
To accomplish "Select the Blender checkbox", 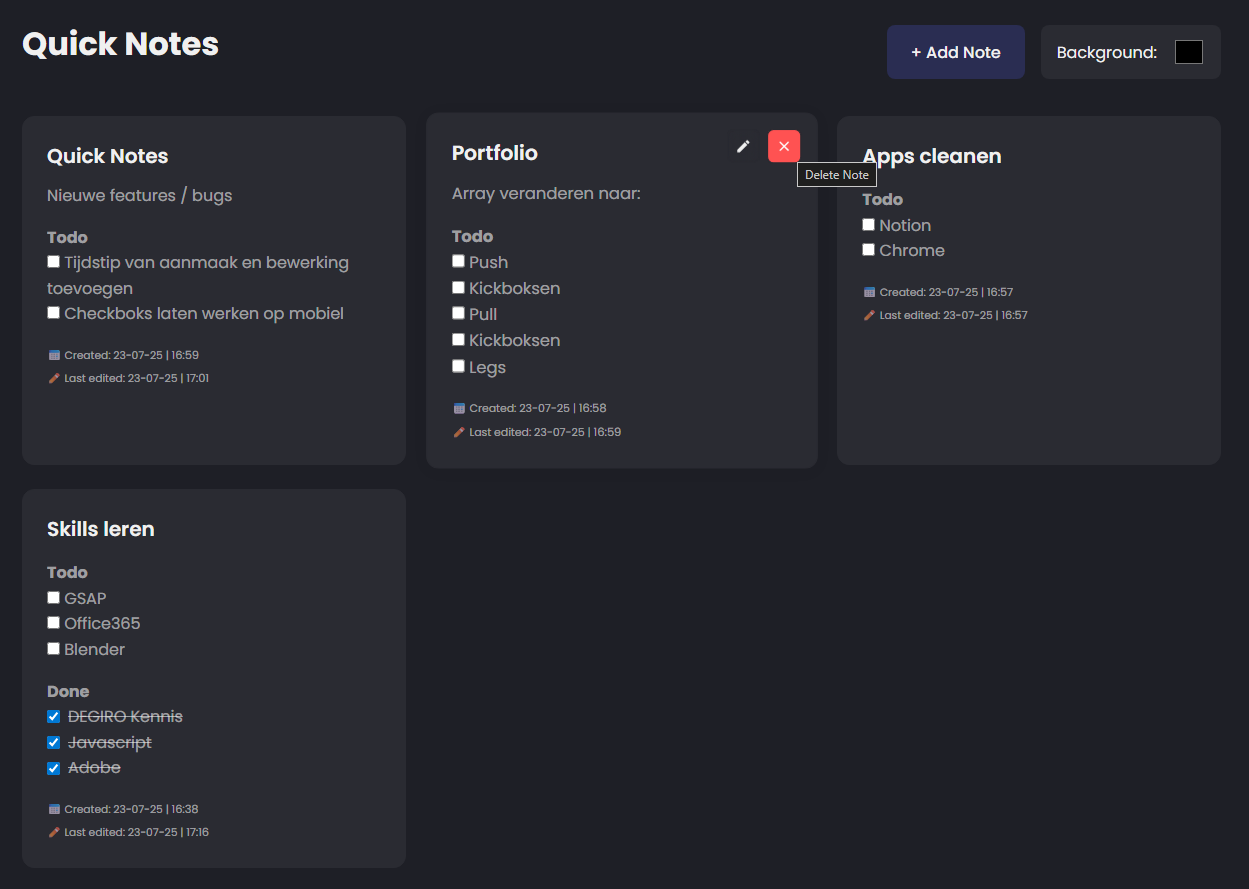I will (54, 649).
